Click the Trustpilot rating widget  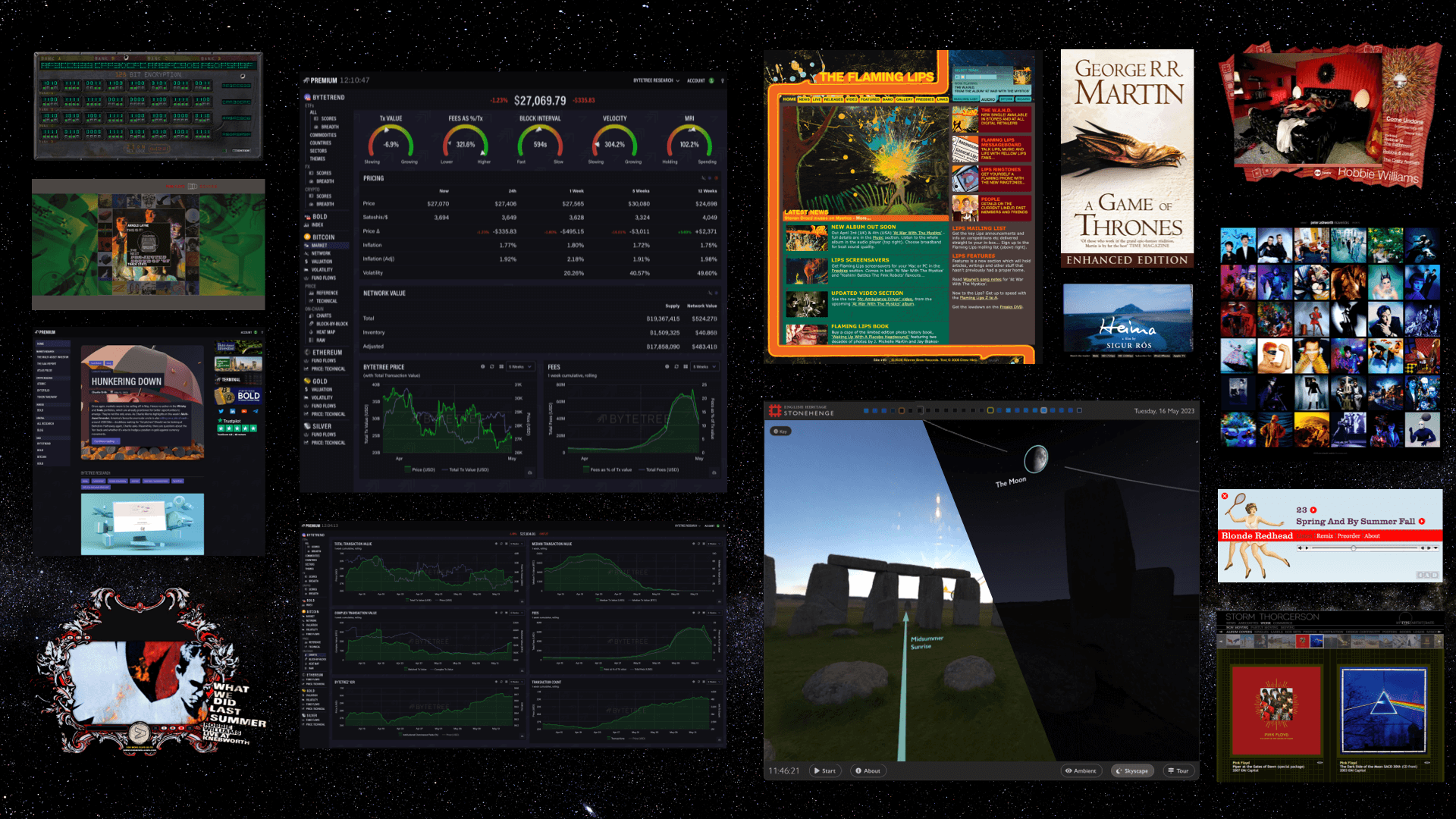click(x=237, y=427)
